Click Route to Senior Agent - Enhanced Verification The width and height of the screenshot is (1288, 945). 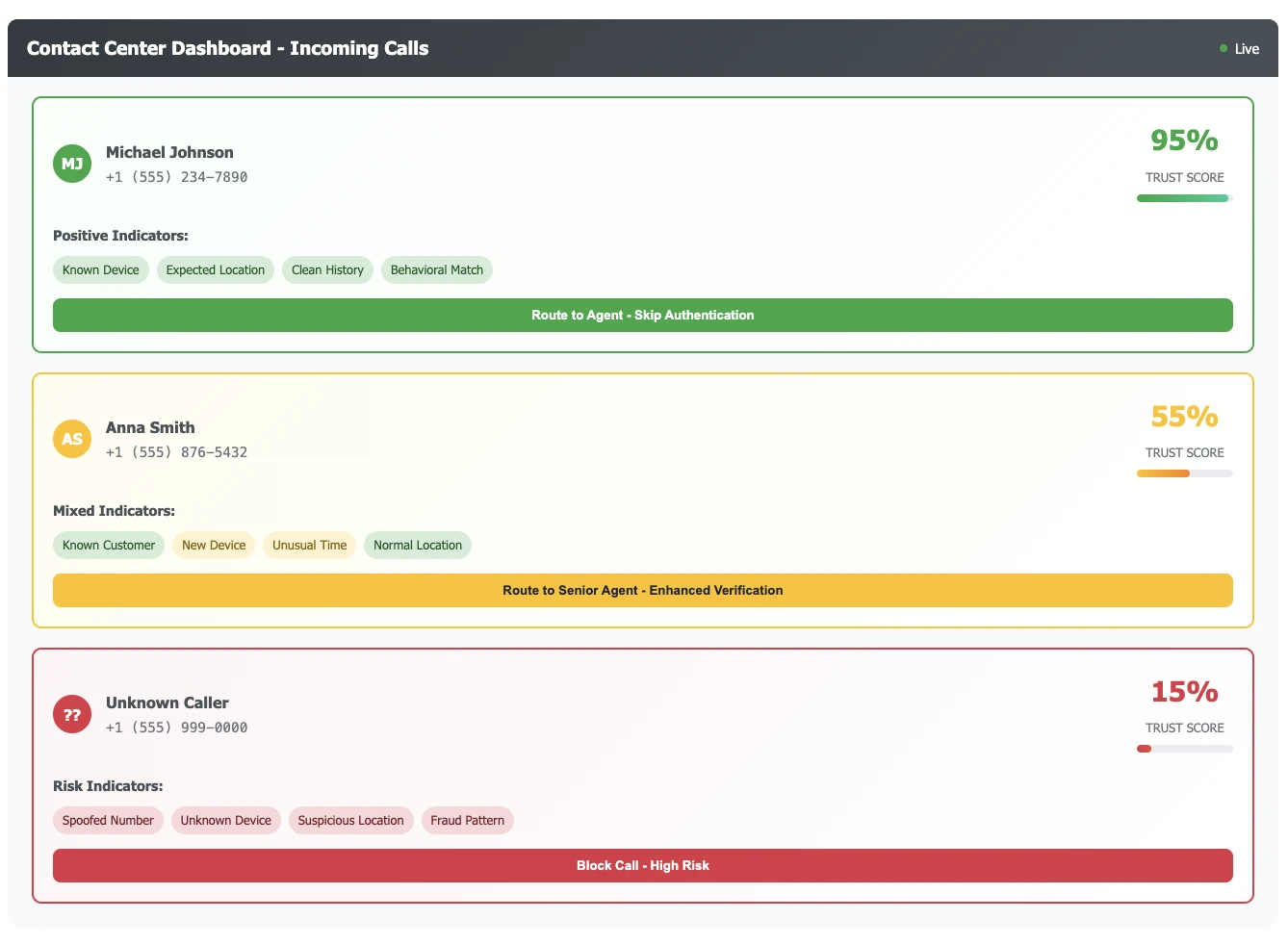(x=643, y=590)
